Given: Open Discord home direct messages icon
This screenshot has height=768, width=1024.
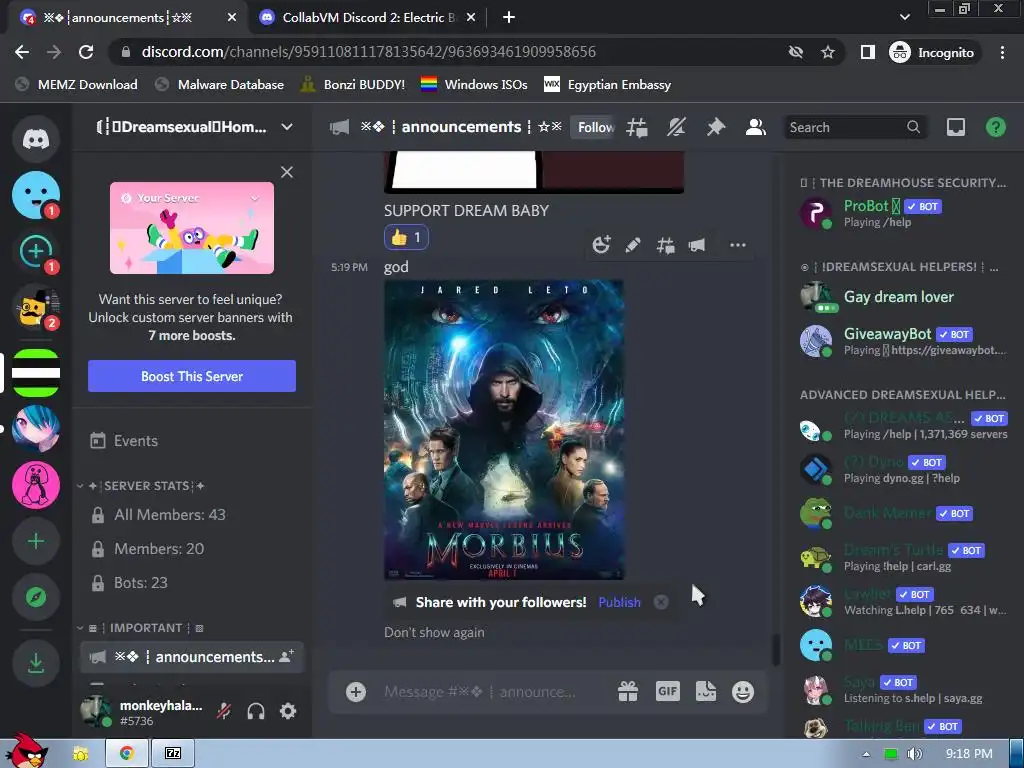Looking at the screenshot, I should [x=36, y=139].
